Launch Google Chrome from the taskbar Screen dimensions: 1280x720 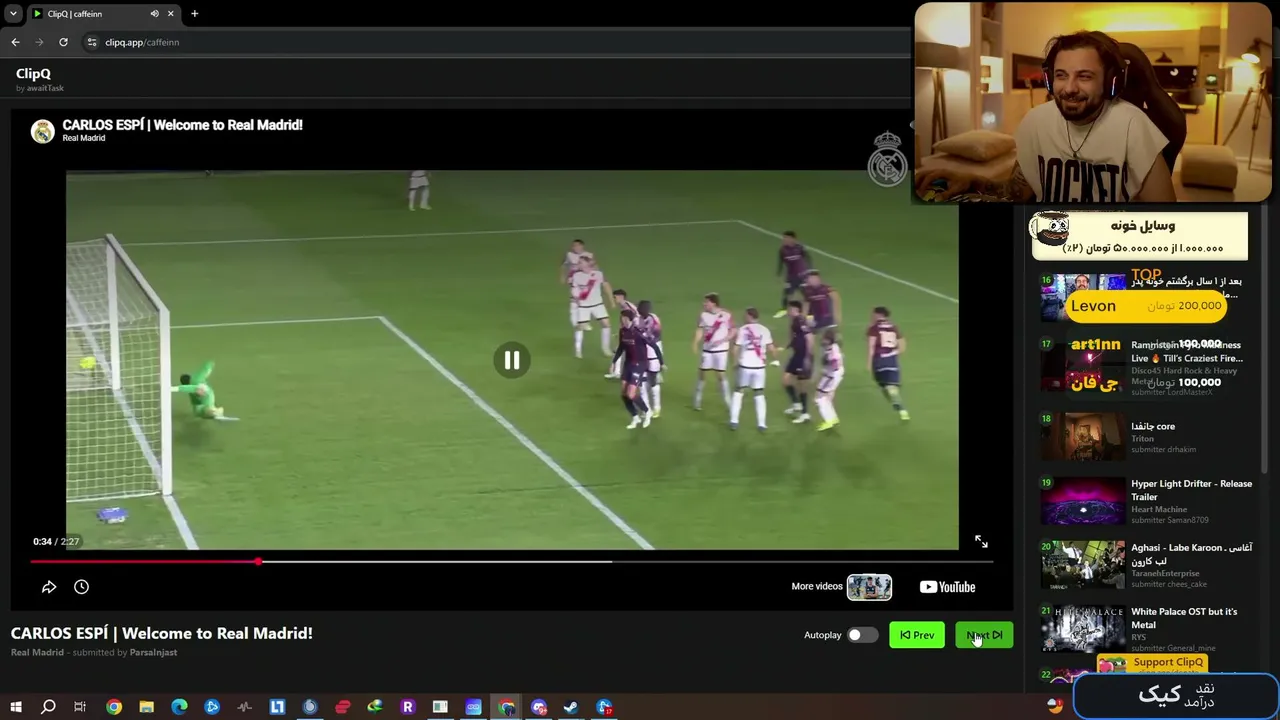(114, 707)
